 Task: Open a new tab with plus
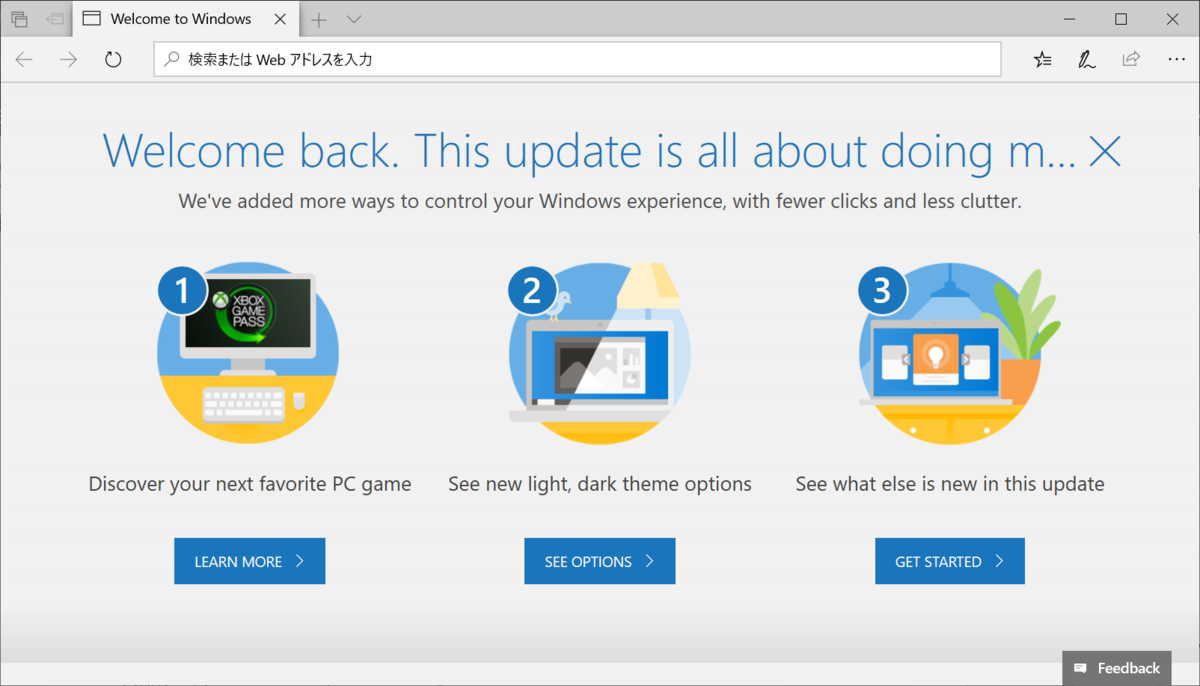319,19
